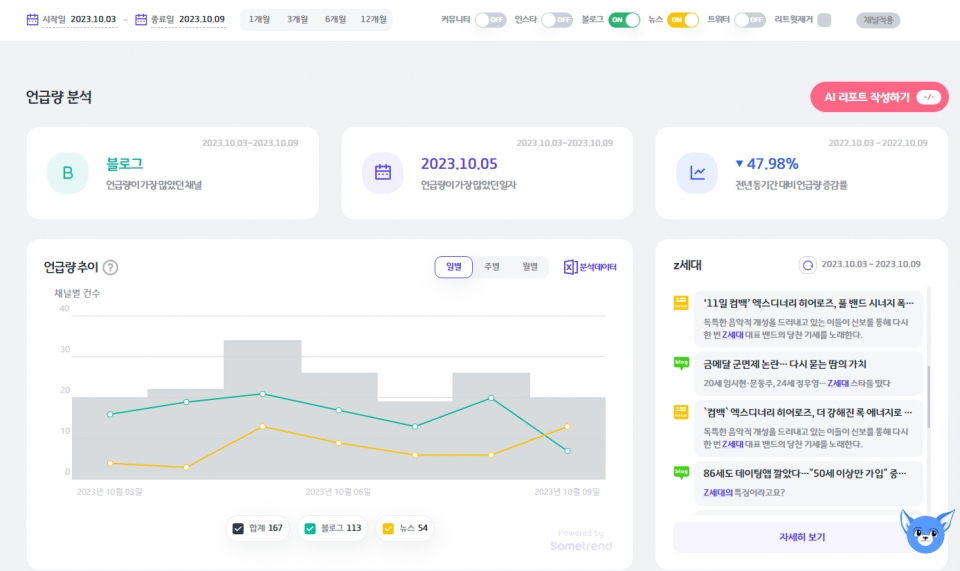The height and width of the screenshot is (571, 960).
Task: Click the blog line peak point near 20
Action: pos(263,394)
